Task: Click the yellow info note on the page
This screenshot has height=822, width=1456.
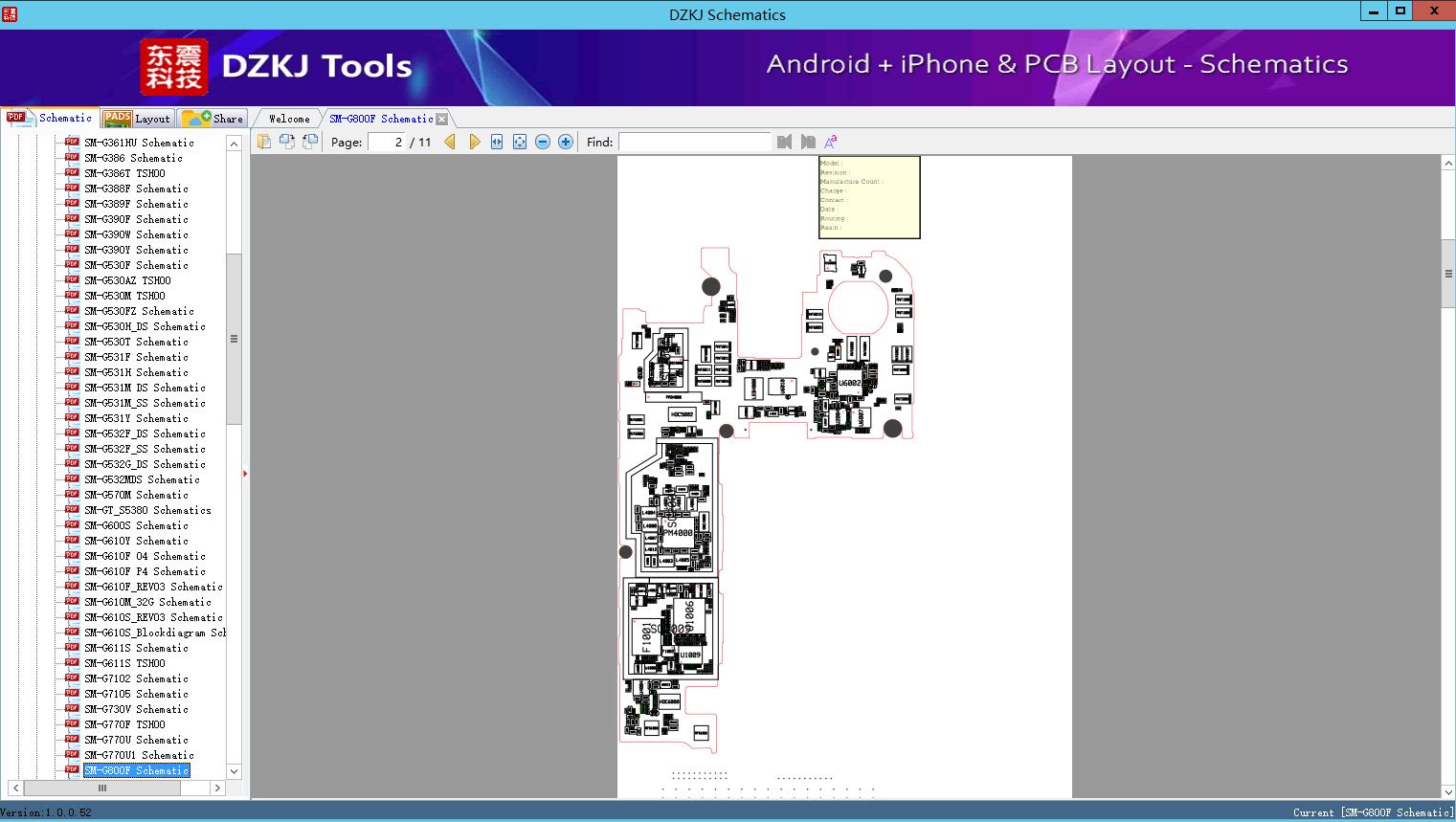Action: click(x=869, y=198)
